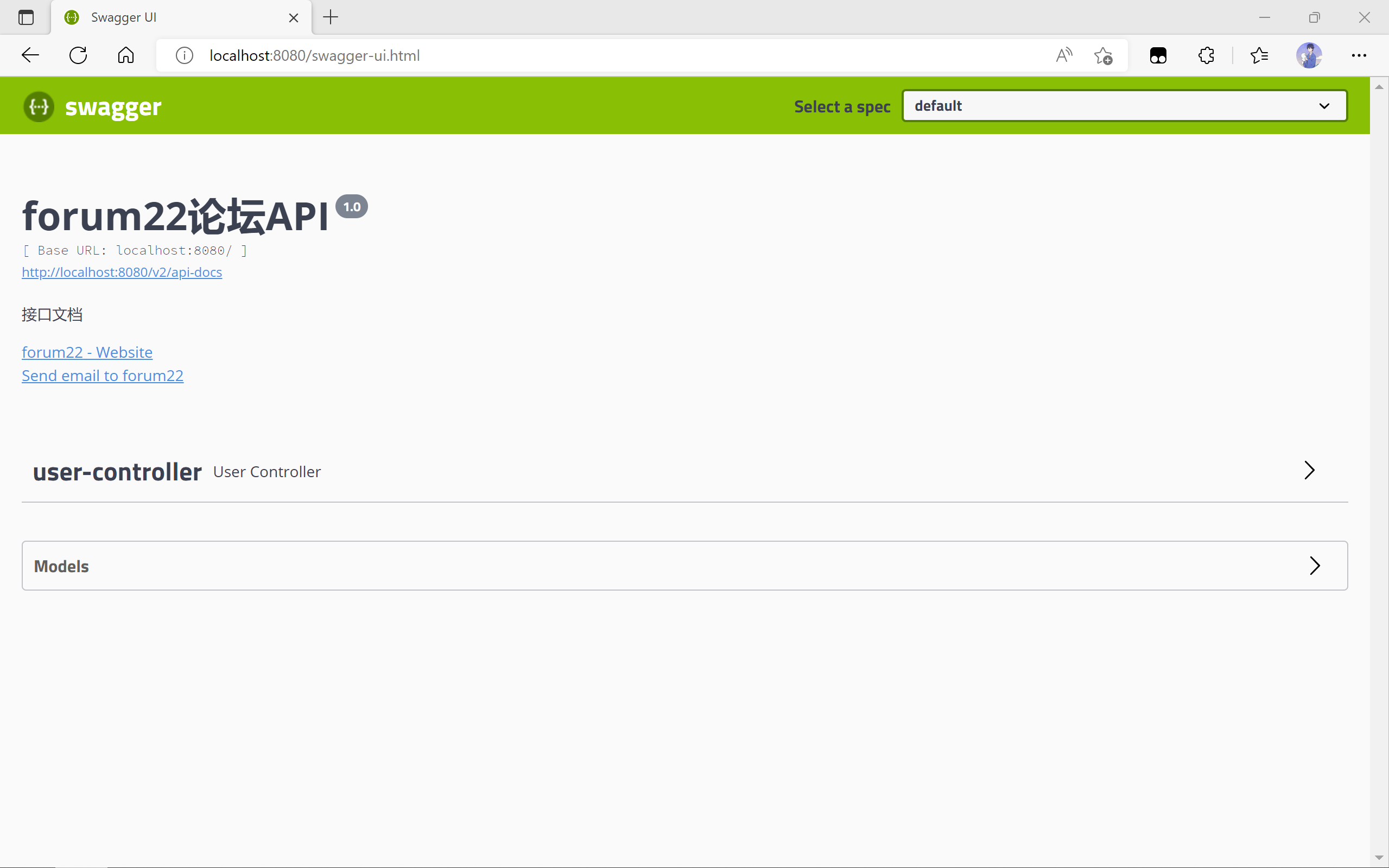Open forum22 - Website link

point(87,352)
